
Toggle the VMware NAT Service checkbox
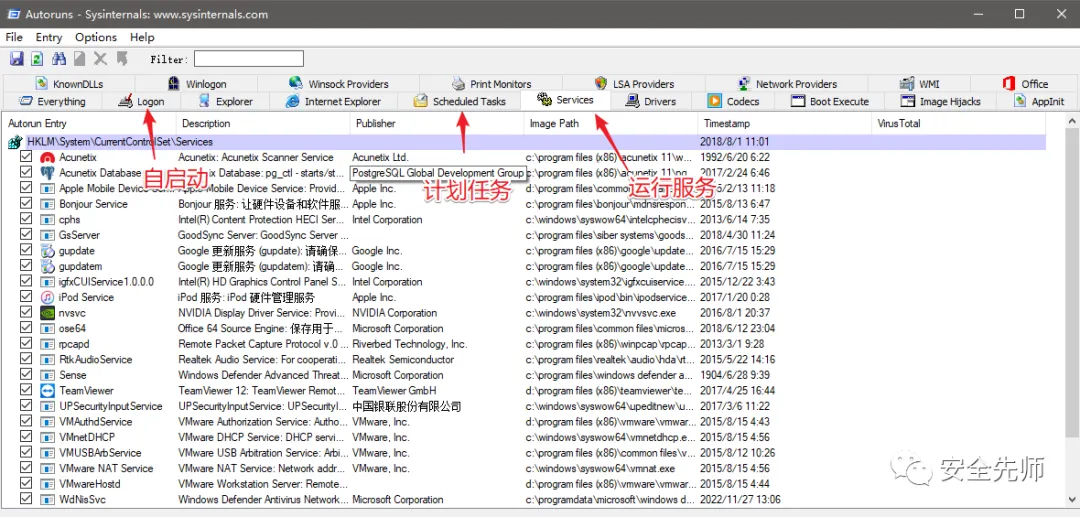tap(26, 468)
